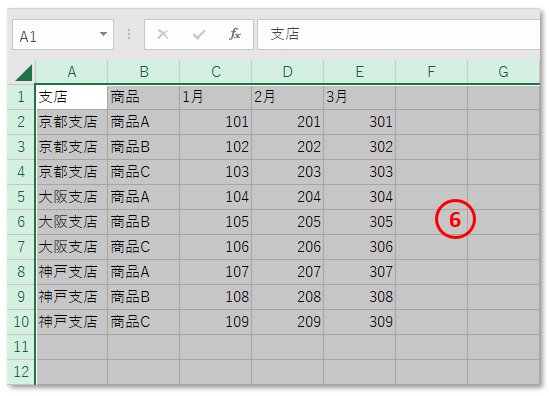The width and height of the screenshot is (549, 396).
Task: Expand the Name Box dropdown arrow
Action: pyautogui.click(x=103, y=34)
